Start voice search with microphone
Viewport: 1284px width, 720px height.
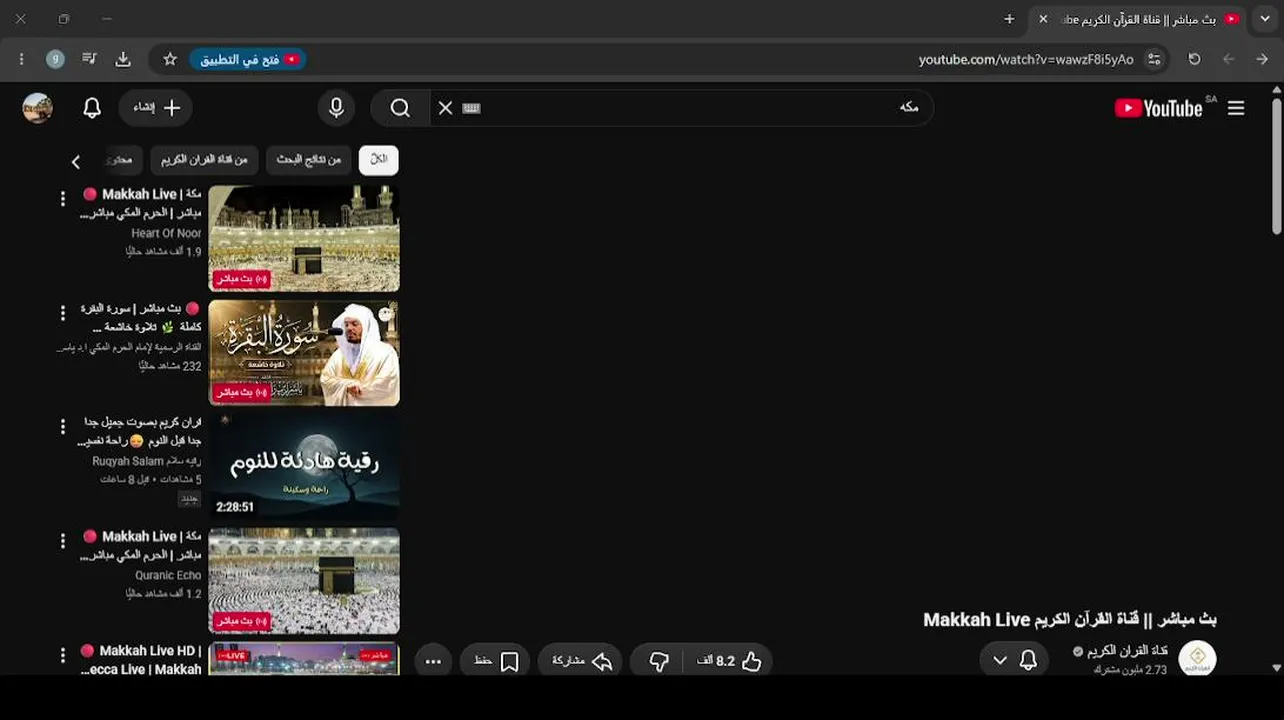click(x=336, y=108)
